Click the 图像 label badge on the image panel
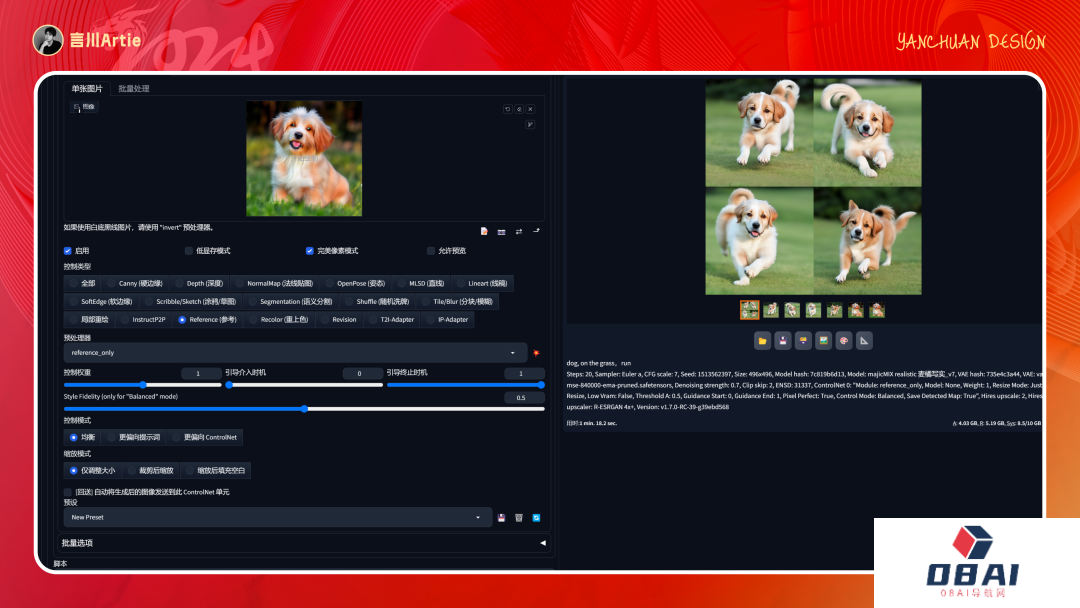The width and height of the screenshot is (1080, 608). tap(85, 107)
